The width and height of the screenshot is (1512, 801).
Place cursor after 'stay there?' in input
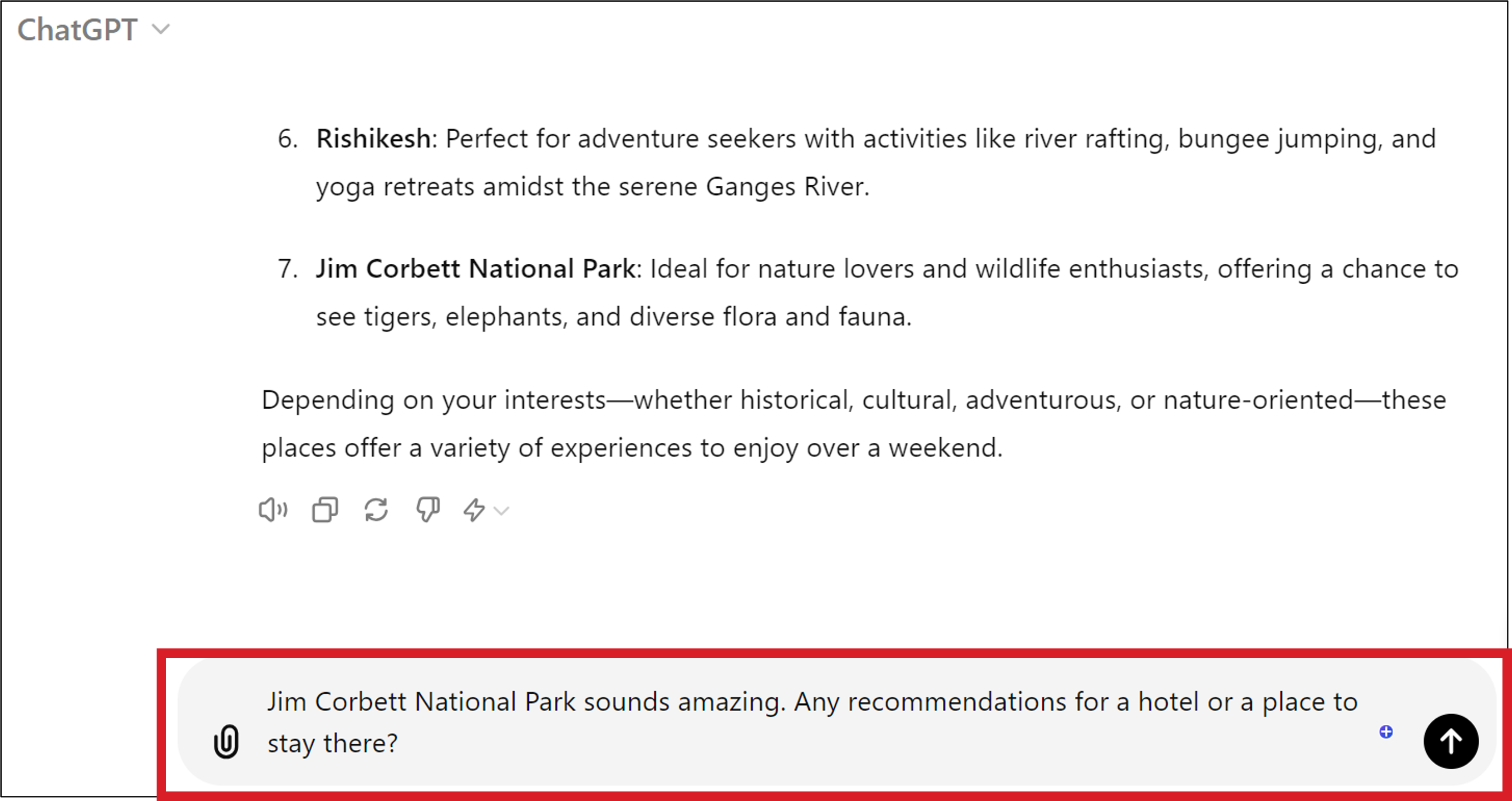click(x=400, y=743)
